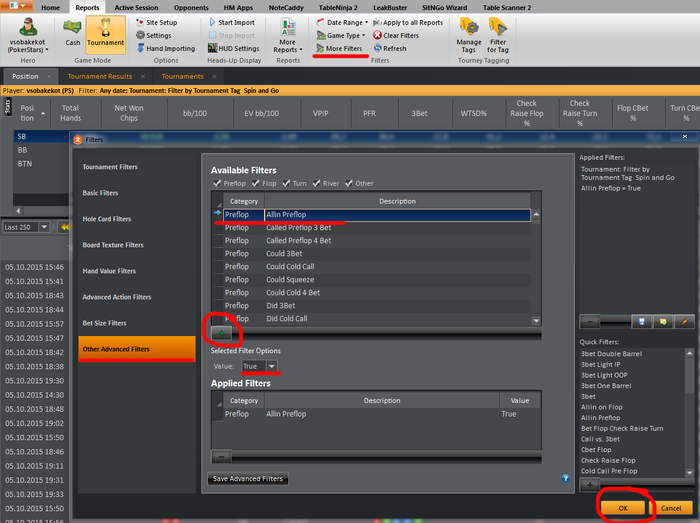Open Hand Importing option
Viewport: 700px width, 523px height.
pyautogui.click(x=166, y=48)
